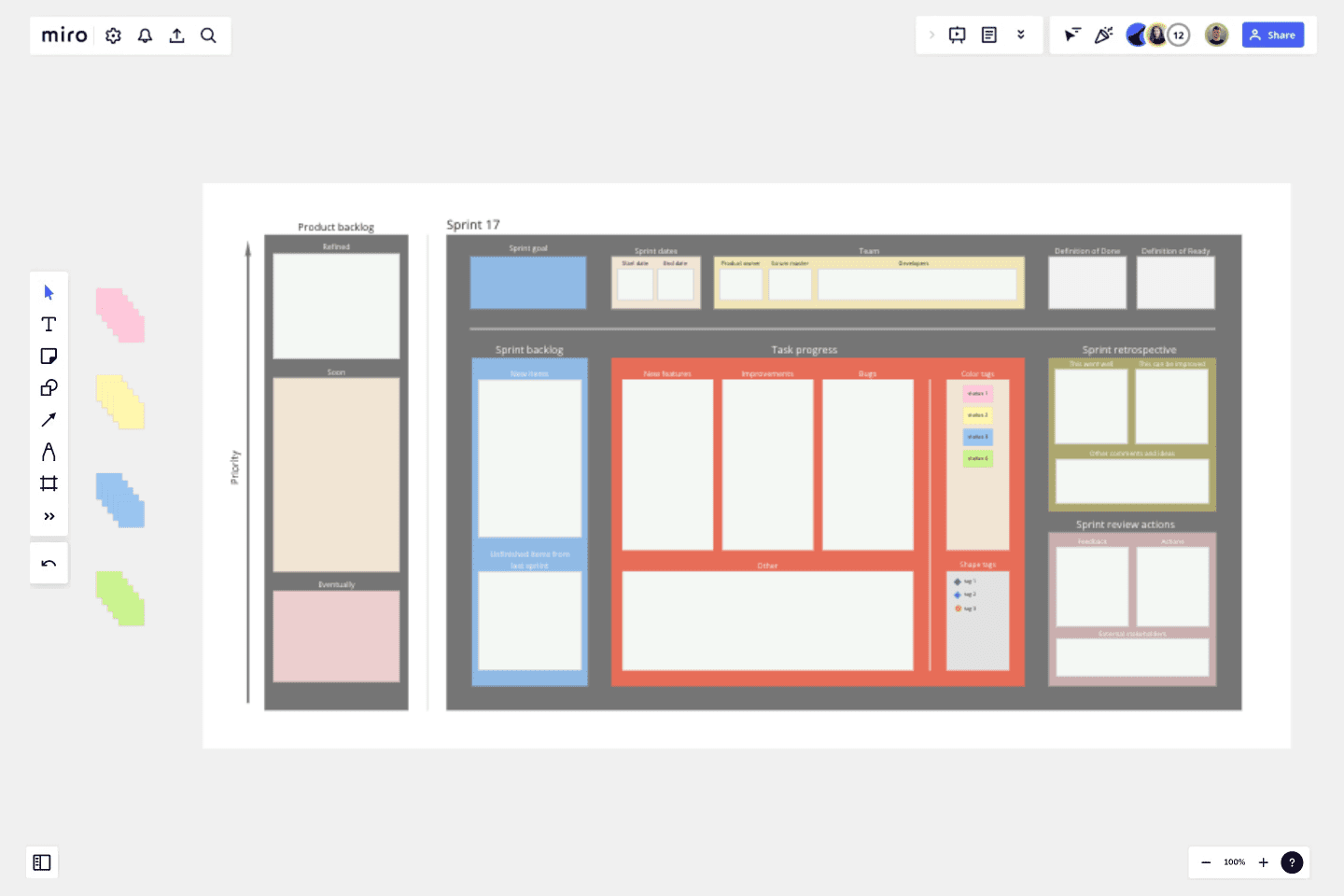Image resolution: width=1344 pixels, height=896 pixels.
Task: Enable reactions with the party popper icon
Action: click(x=1103, y=35)
